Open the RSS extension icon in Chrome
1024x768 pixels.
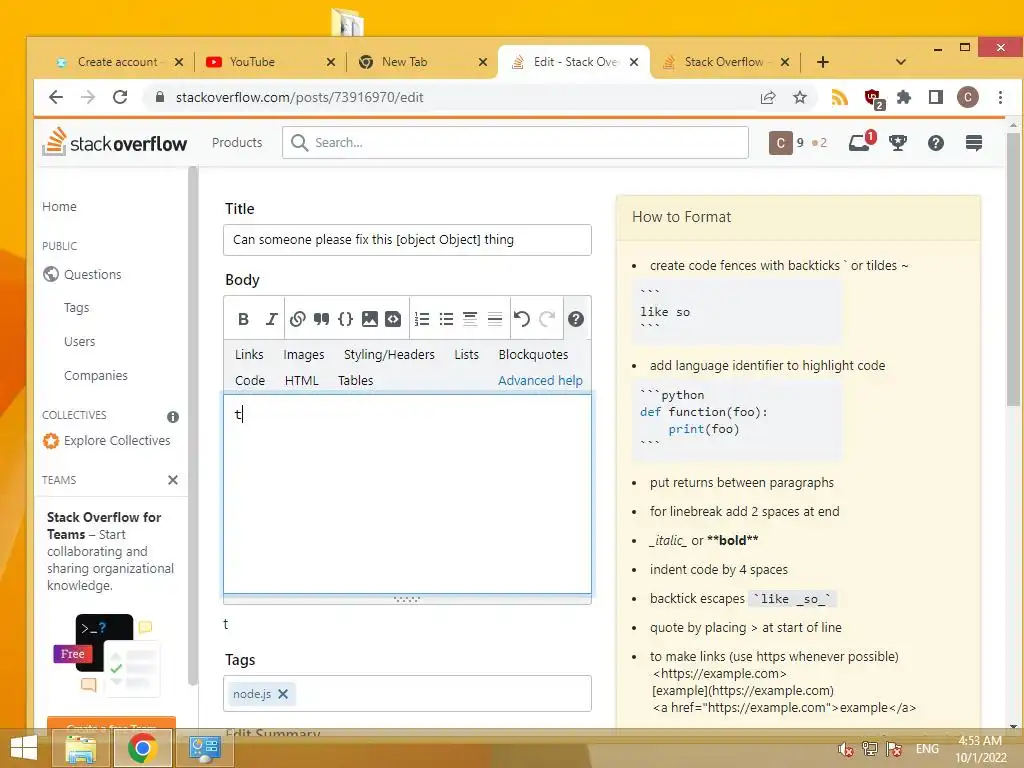coord(839,97)
